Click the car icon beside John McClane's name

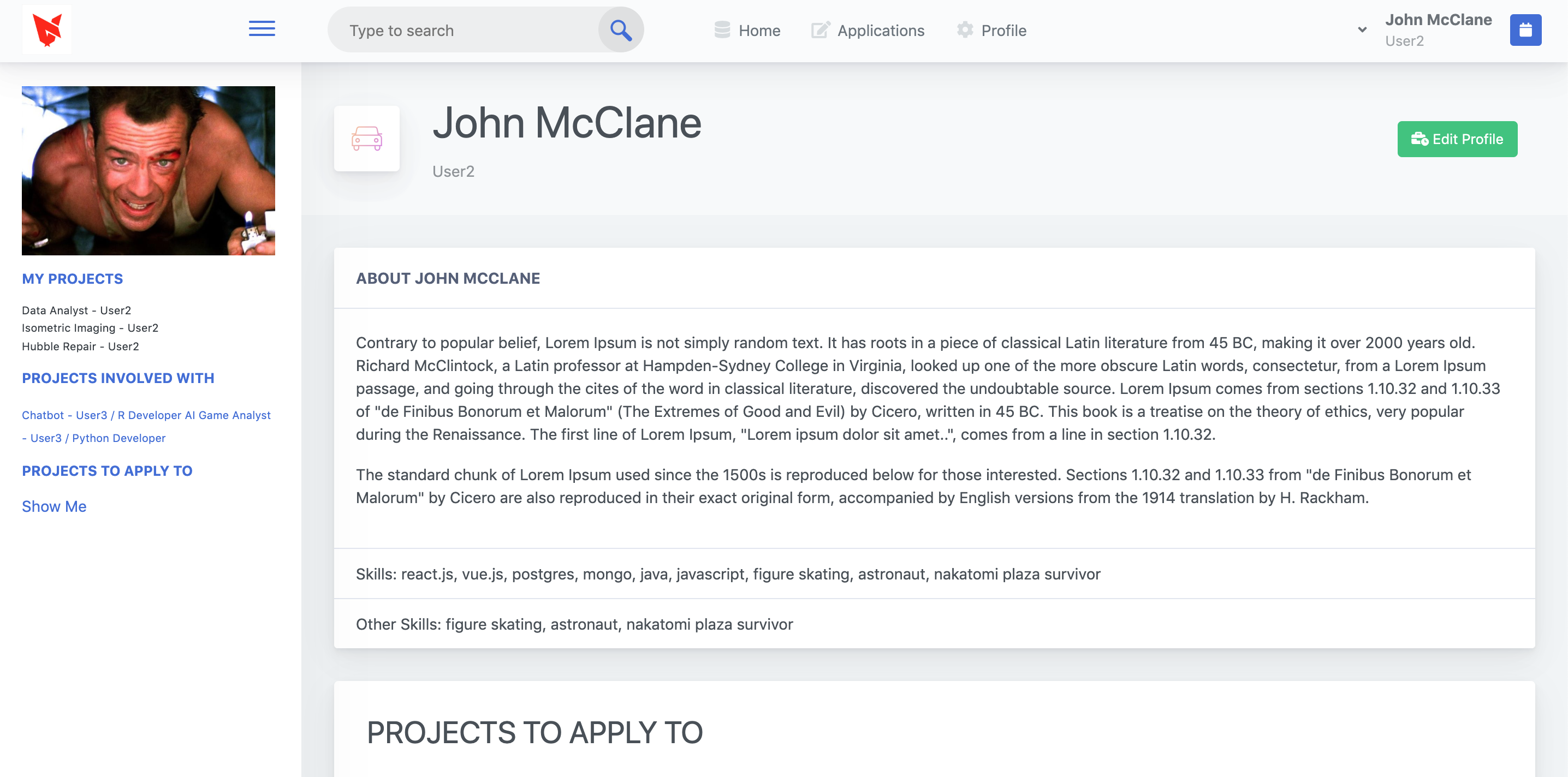point(366,139)
